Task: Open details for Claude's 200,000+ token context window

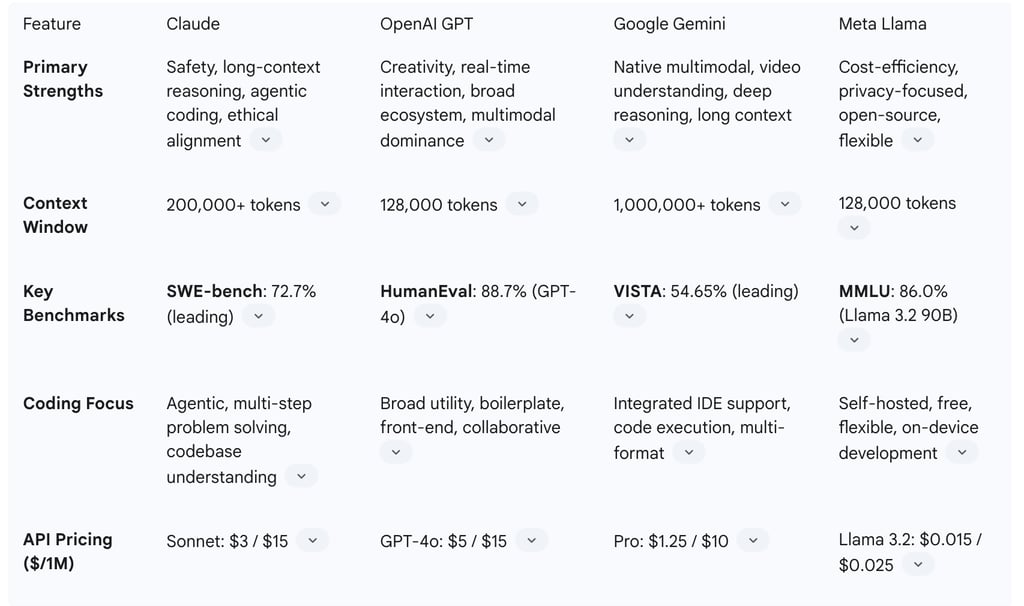Action: (324, 204)
